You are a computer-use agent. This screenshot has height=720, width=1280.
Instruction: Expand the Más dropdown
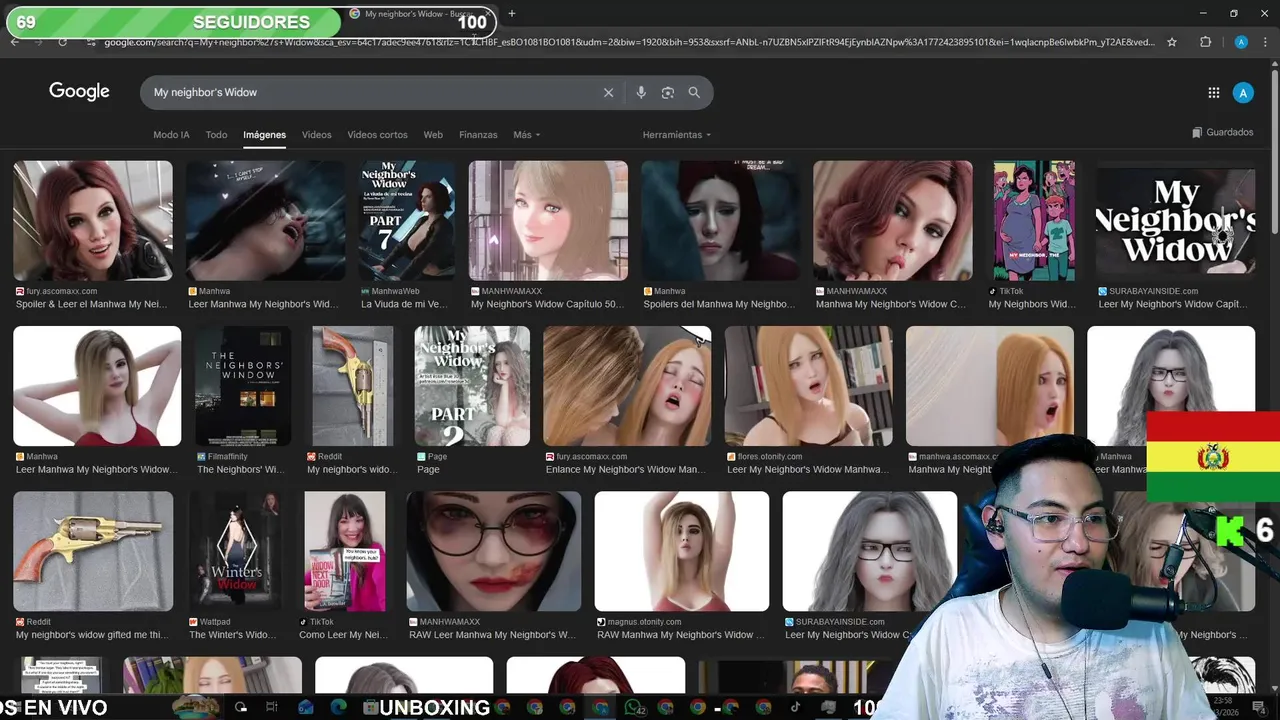526,135
